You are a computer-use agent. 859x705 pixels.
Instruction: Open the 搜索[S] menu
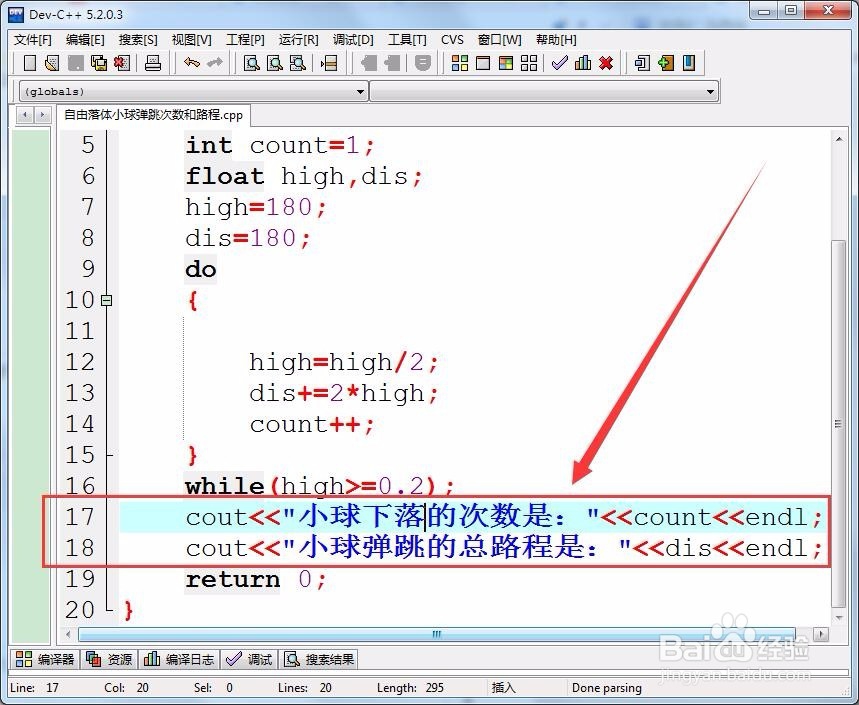[x=138, y=39]
